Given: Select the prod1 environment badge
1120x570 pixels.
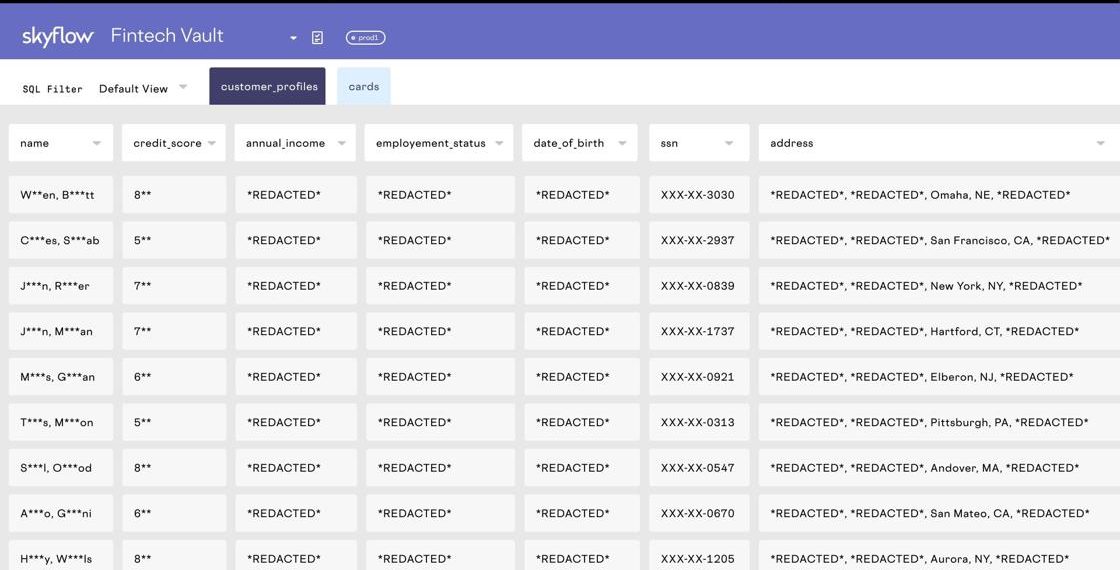Looking at the screenshot, I should click(366, 38).
